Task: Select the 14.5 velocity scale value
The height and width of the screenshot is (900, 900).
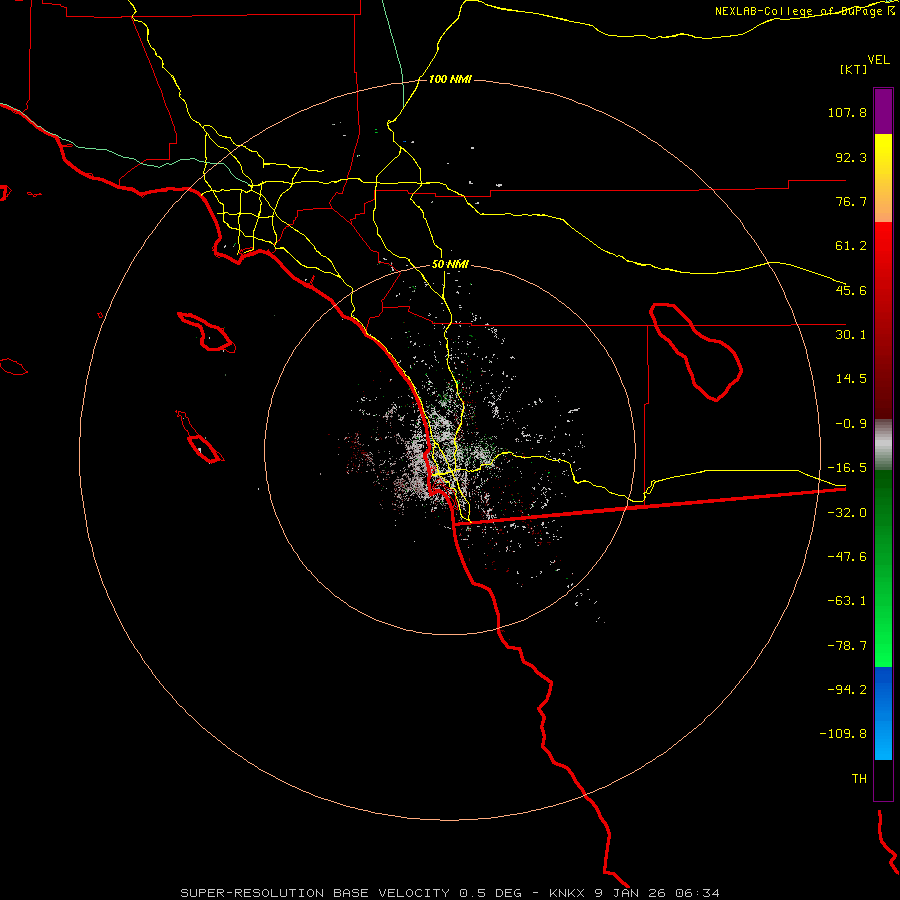Action: [851, 379]
